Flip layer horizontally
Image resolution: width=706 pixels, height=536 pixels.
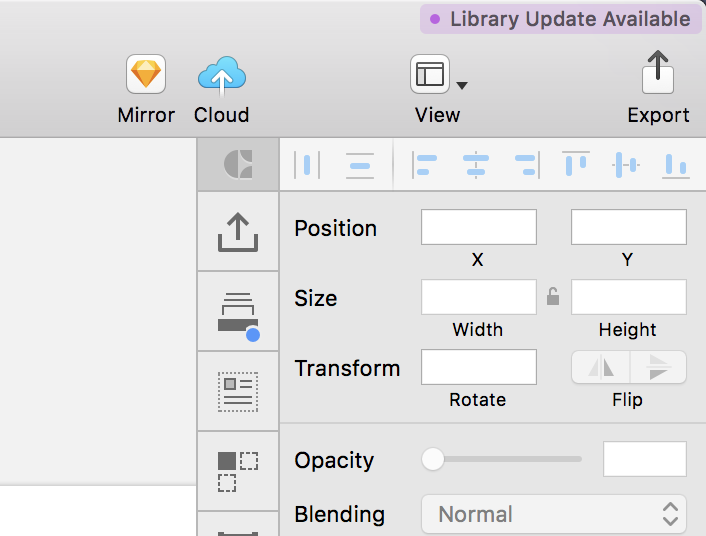(601, 367)
